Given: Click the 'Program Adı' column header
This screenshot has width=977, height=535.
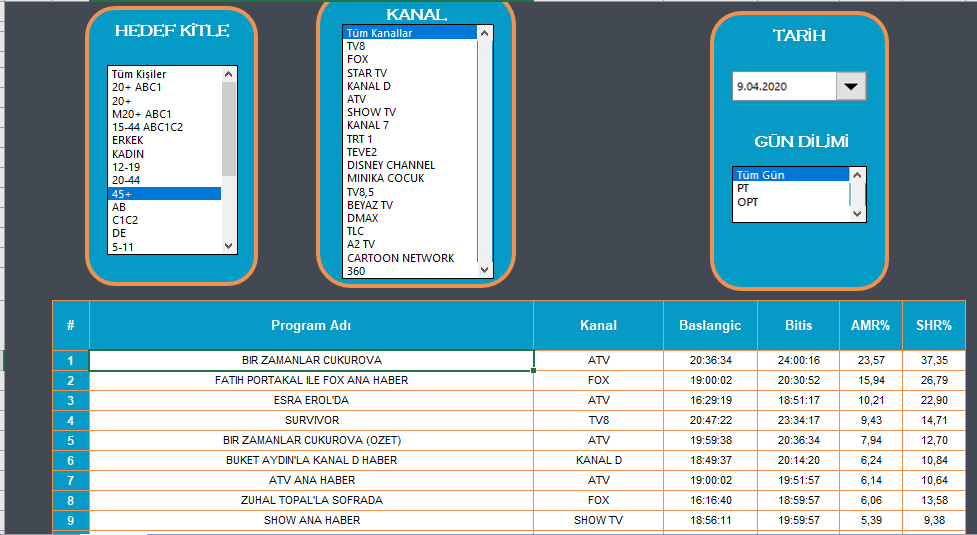Looking at the screenshot, I should click(x=311, y=325).
